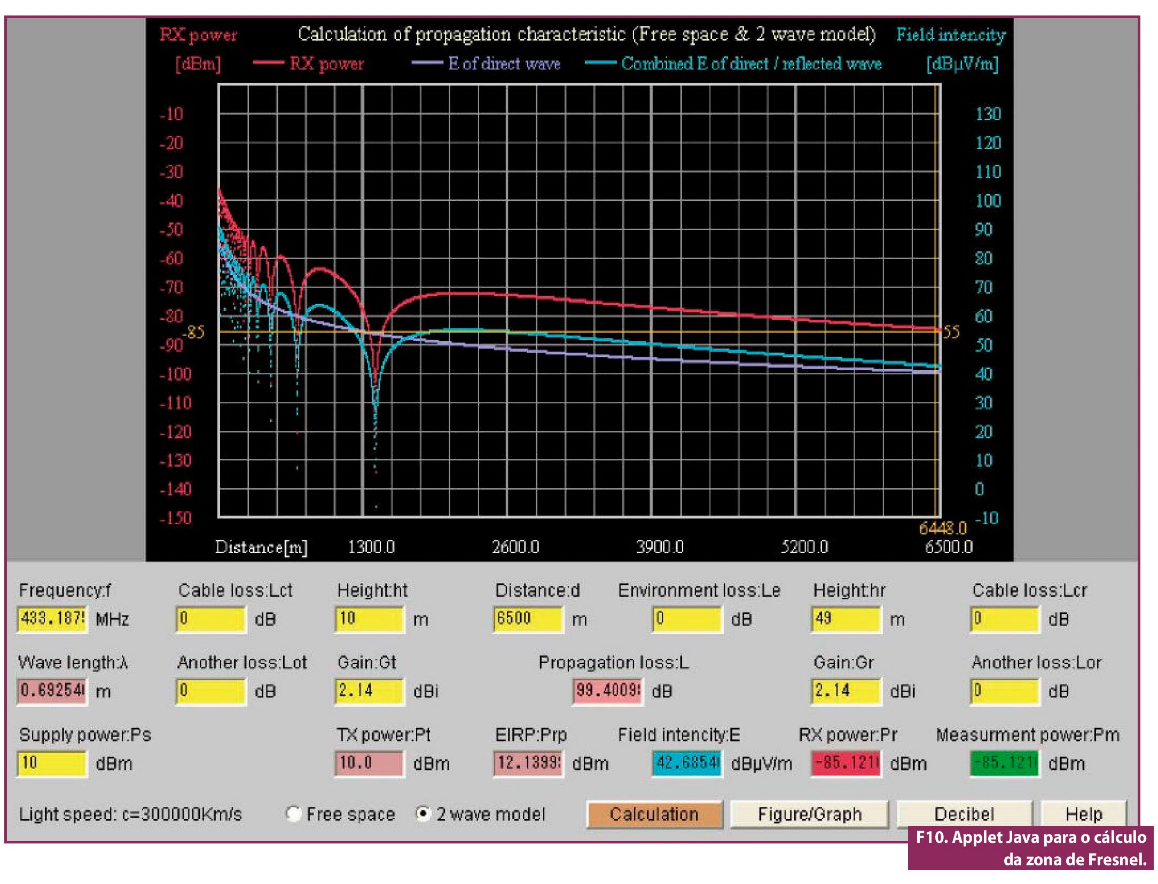This screenshot has height=884, width=1158.
Task: Edit the Frequency:f input field
Action: point(53,619)
